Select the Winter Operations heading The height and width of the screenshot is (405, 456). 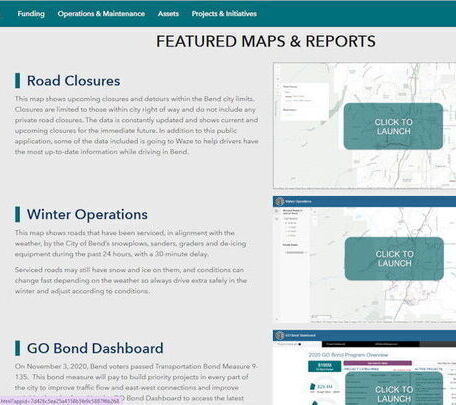(x=87, y=214)
